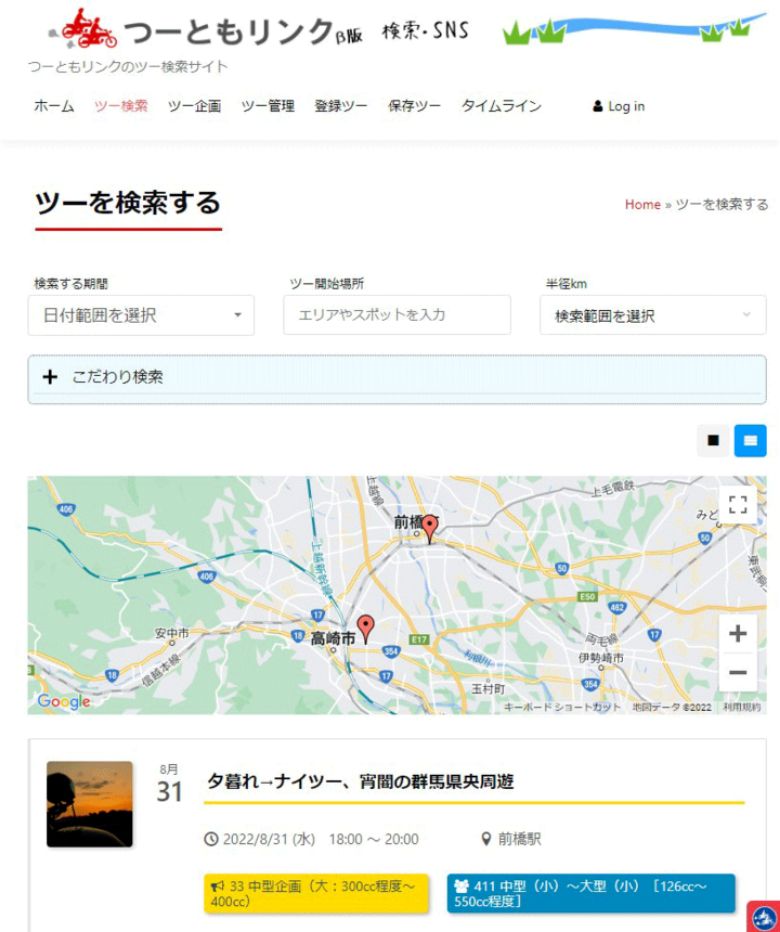Click the map fullscreen toggle icon
Image resolution: width=780 pixels, height=932 pixels.
click(x=737, y=506)
